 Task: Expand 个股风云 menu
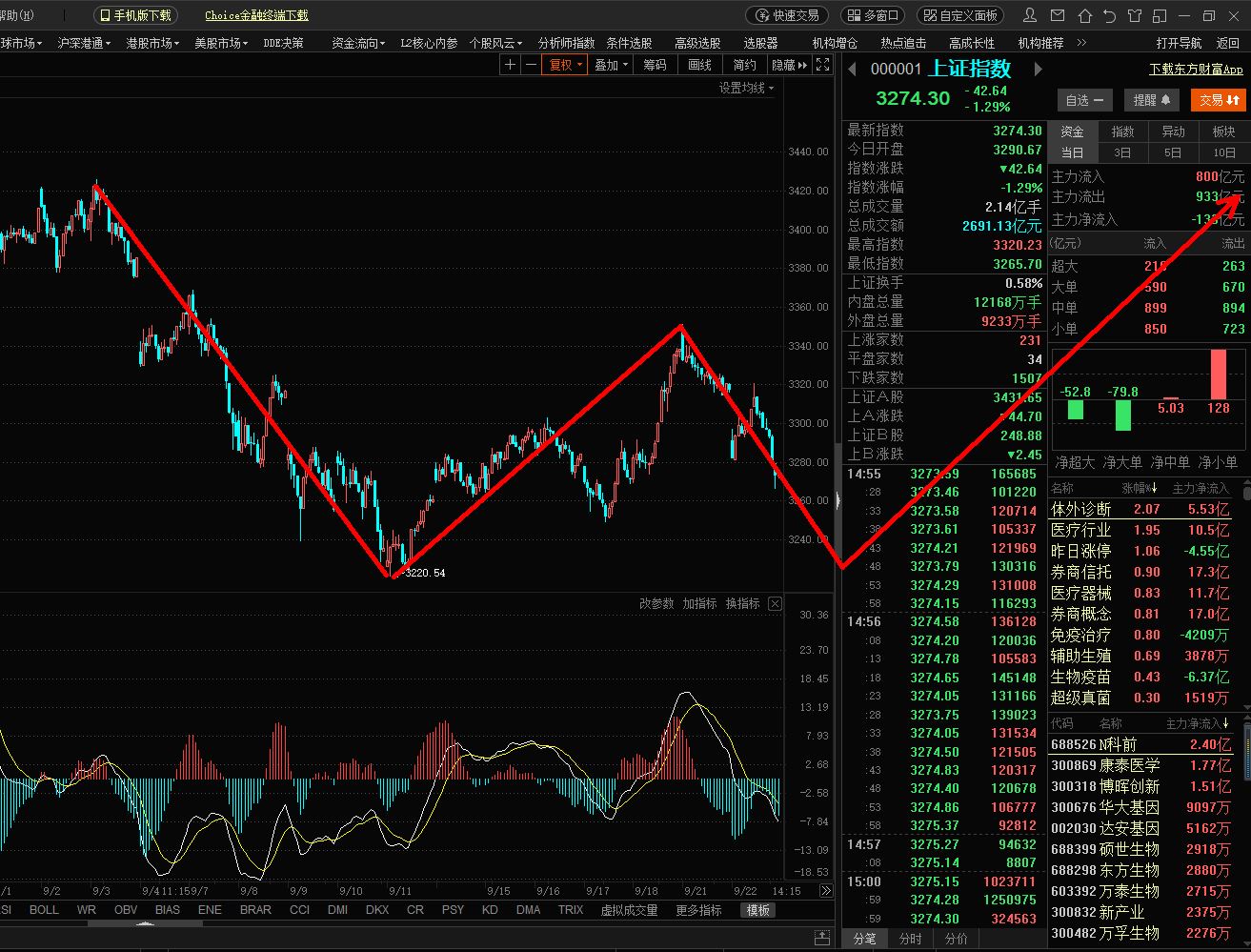click(x=495, y=43)
